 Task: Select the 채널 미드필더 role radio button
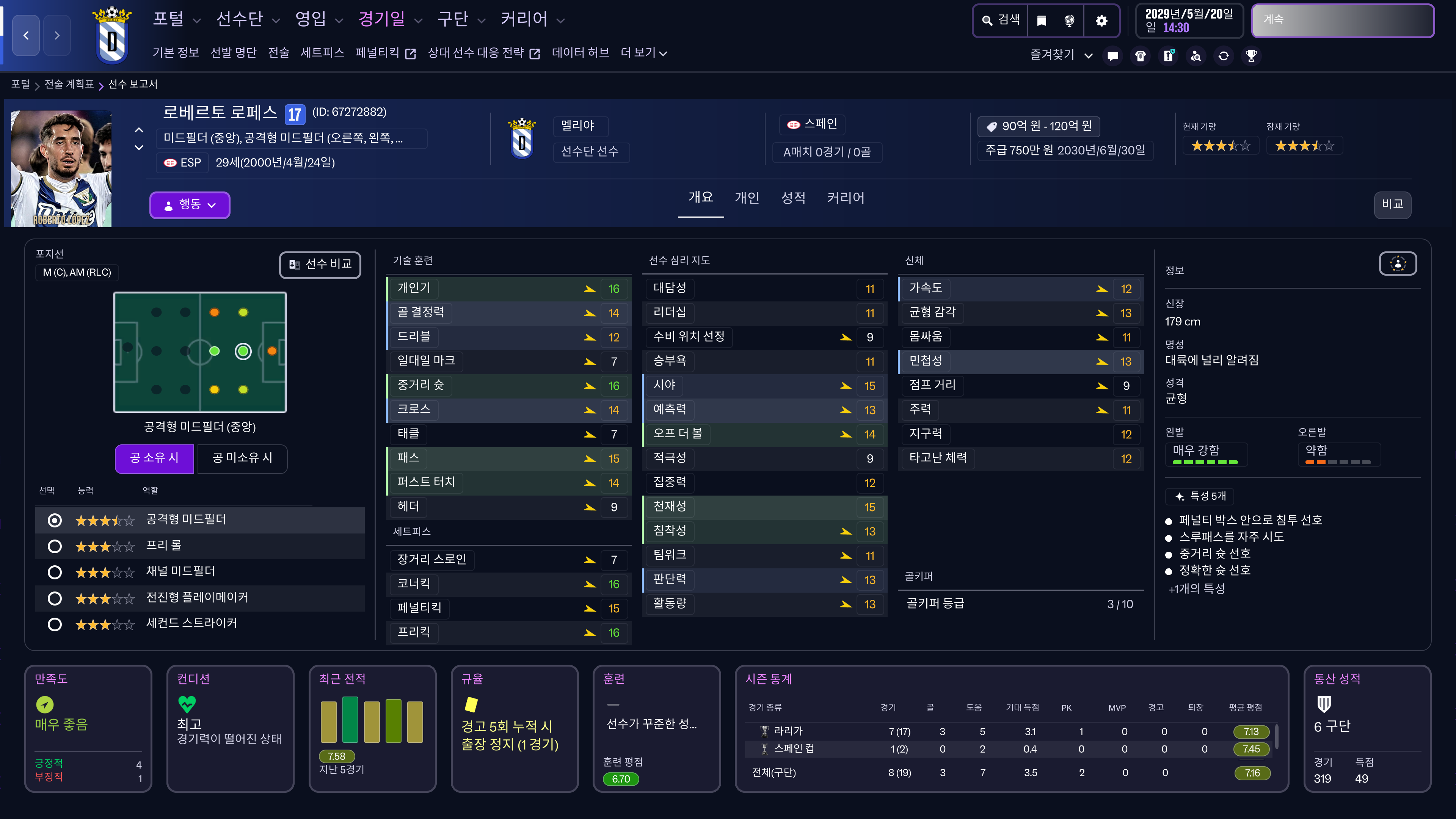click(55, 572)
